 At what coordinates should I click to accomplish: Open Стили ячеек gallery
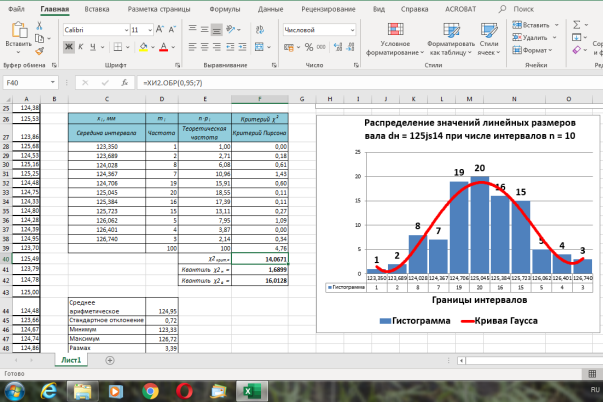coord(489,39)
